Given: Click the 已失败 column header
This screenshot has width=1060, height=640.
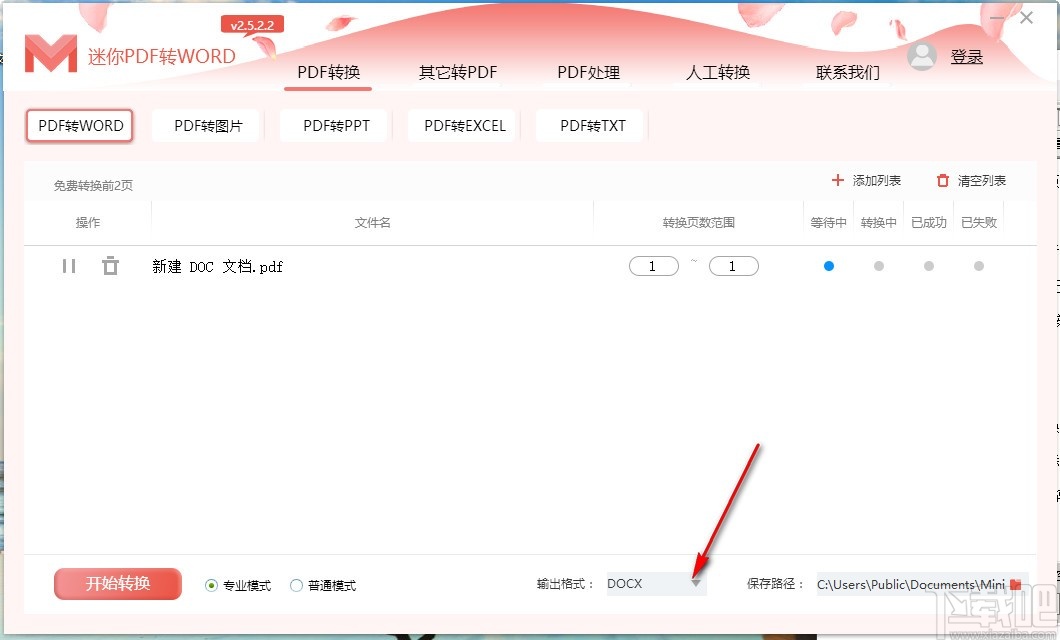Looking at the screenshot, I should click(x=979, y=222).
